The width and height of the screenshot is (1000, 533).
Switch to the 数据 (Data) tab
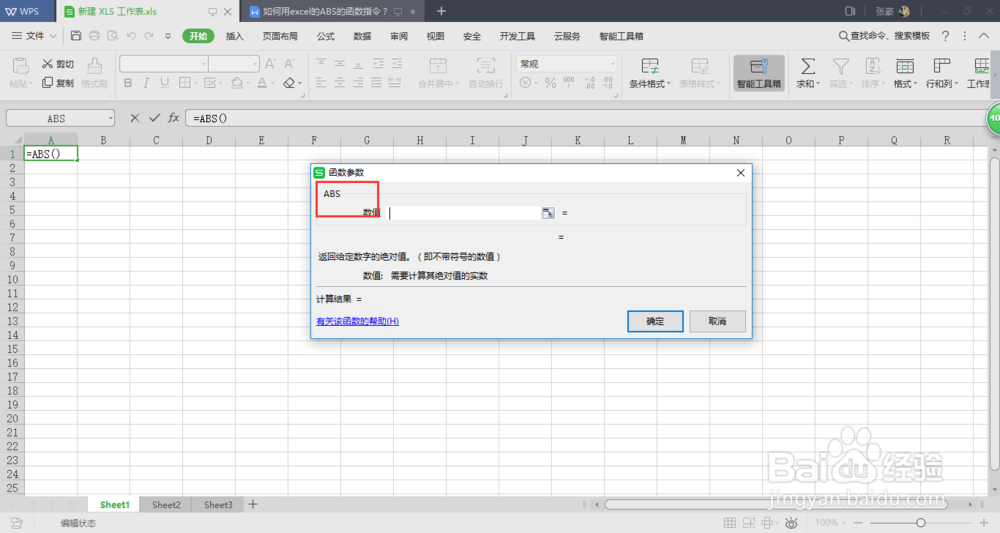tap(362, 36)
